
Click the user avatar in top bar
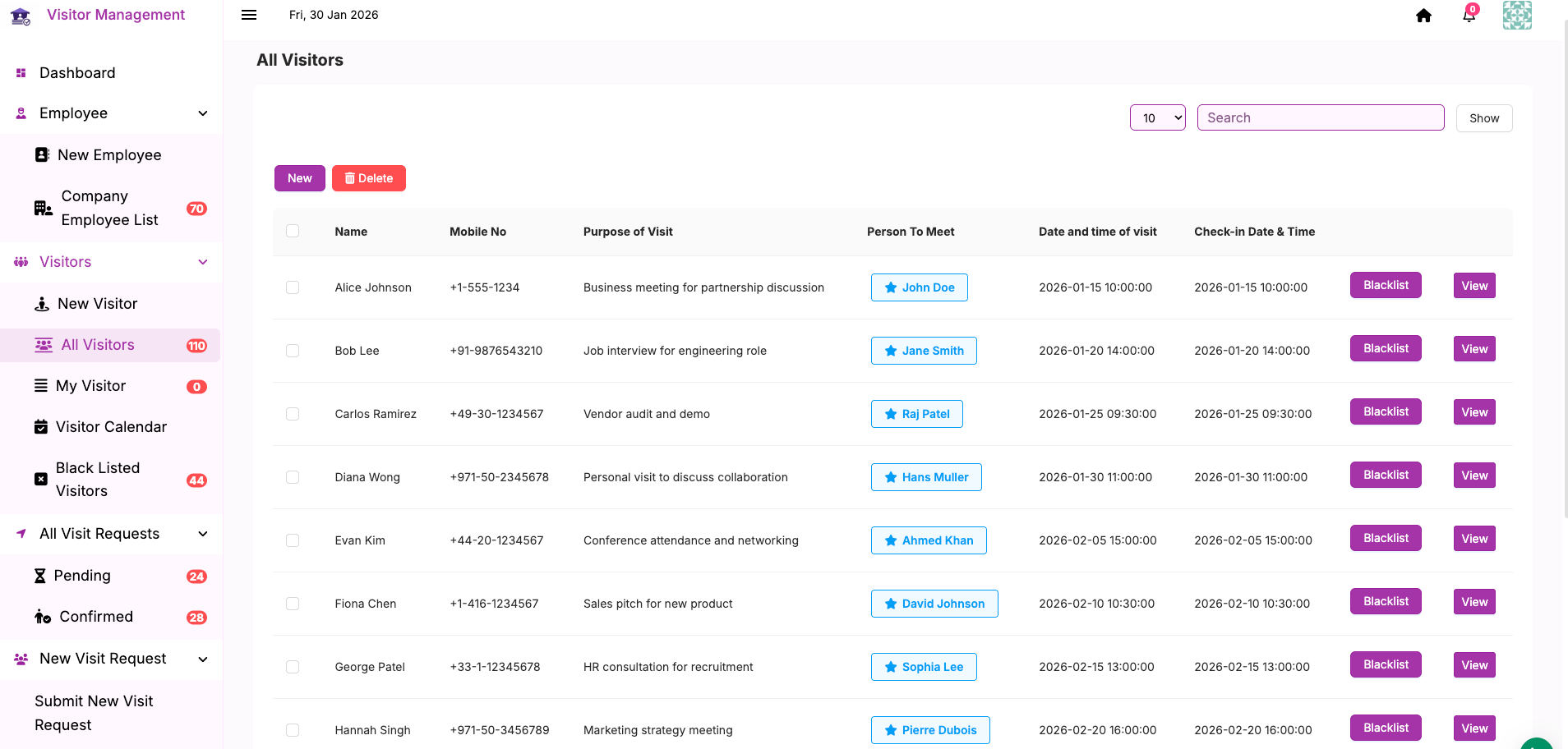pyautogui.click(x=1516, y=16)
